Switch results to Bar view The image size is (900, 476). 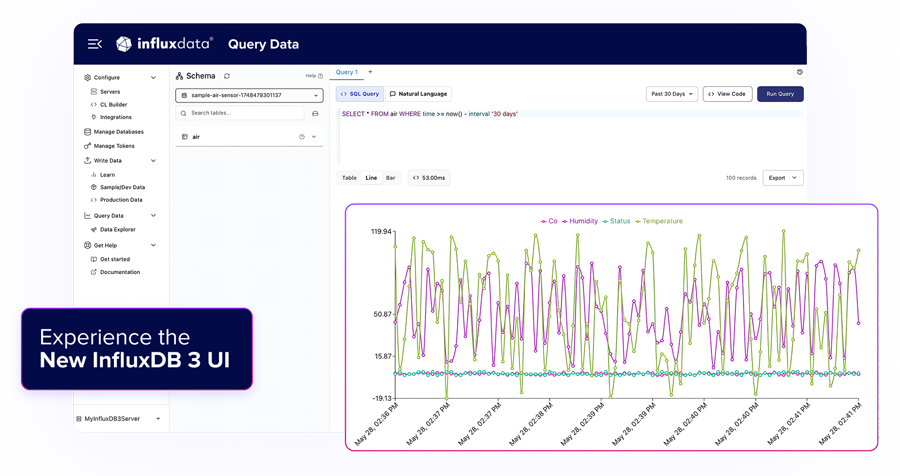coord(390,178)
